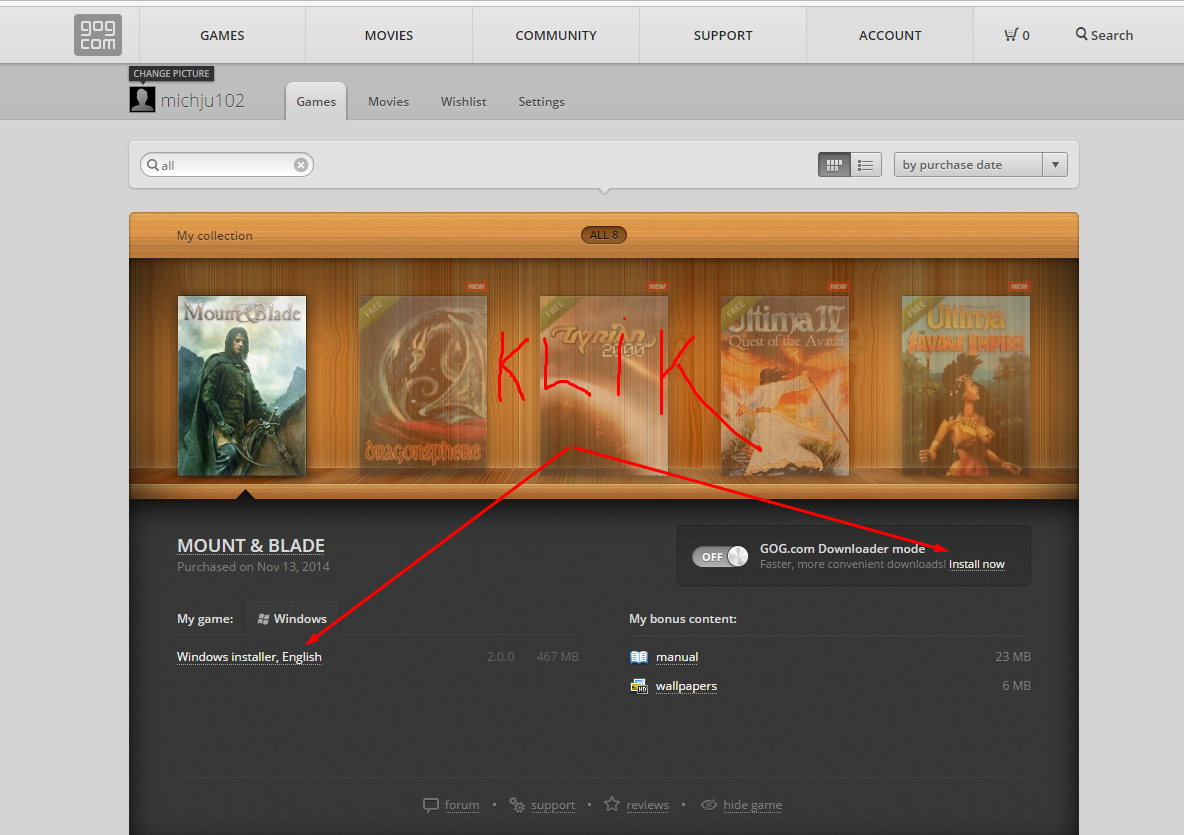
Task: Switch to grid shelf view
Action: click(x=834, y=165)
